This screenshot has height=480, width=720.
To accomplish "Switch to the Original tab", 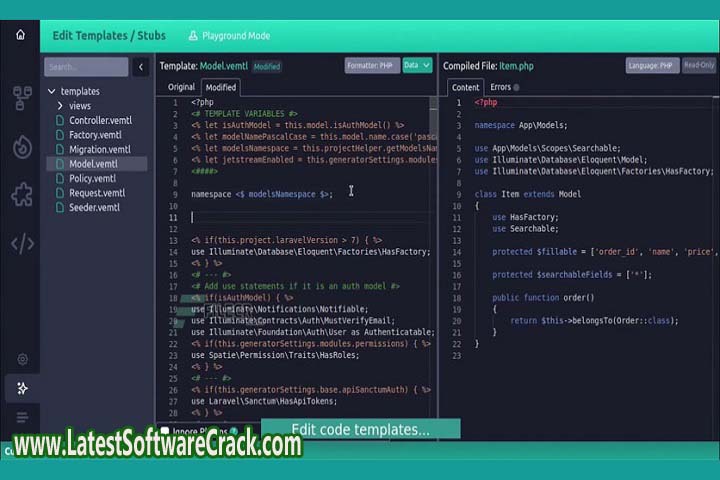I will tap(181, 87).
